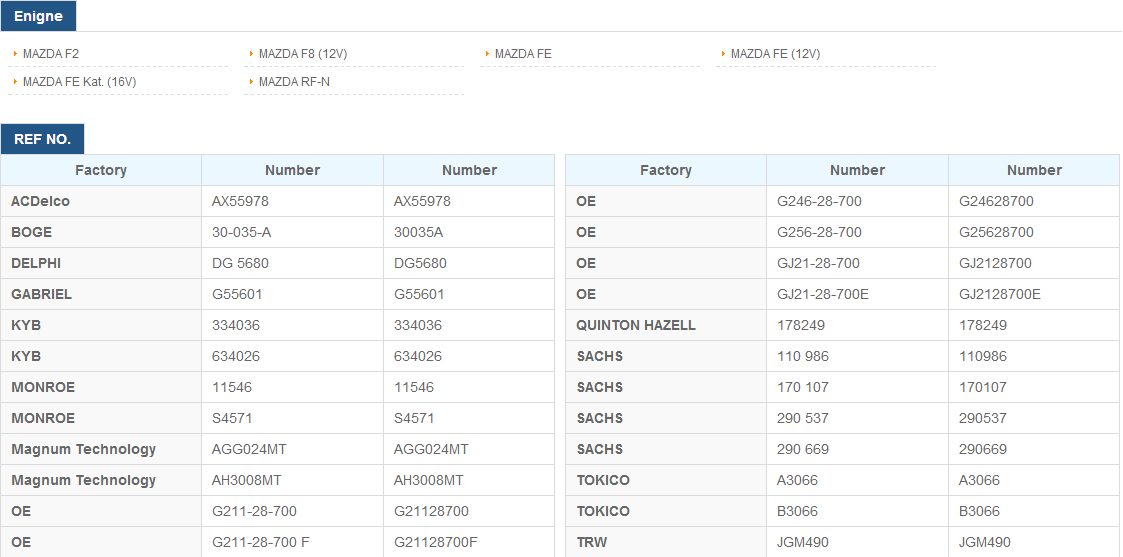
Task: Open the MAZDA F2 engine link
Action: [51, 54]
